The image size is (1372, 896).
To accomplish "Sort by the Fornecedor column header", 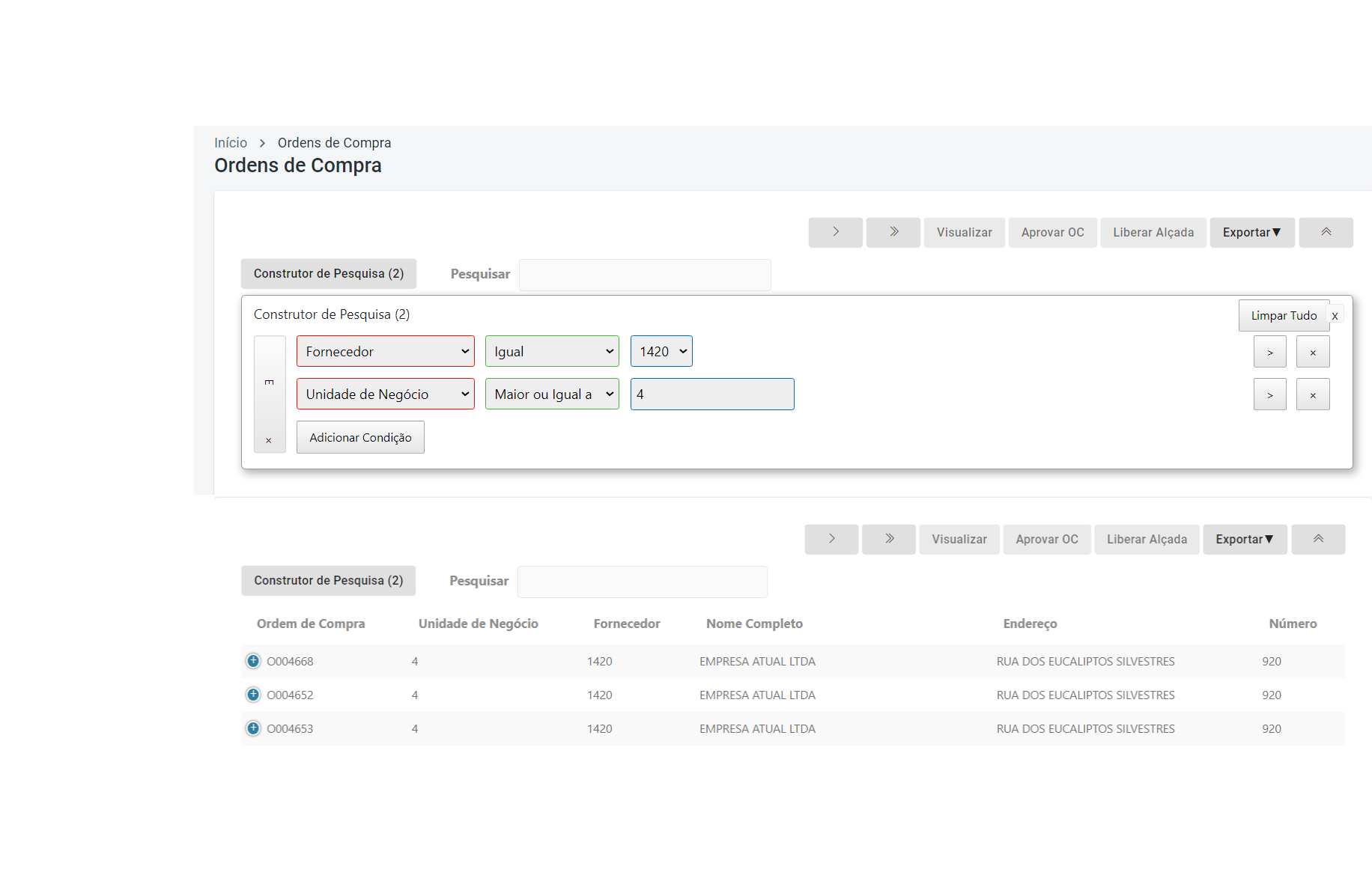I will tap(627, 624).
